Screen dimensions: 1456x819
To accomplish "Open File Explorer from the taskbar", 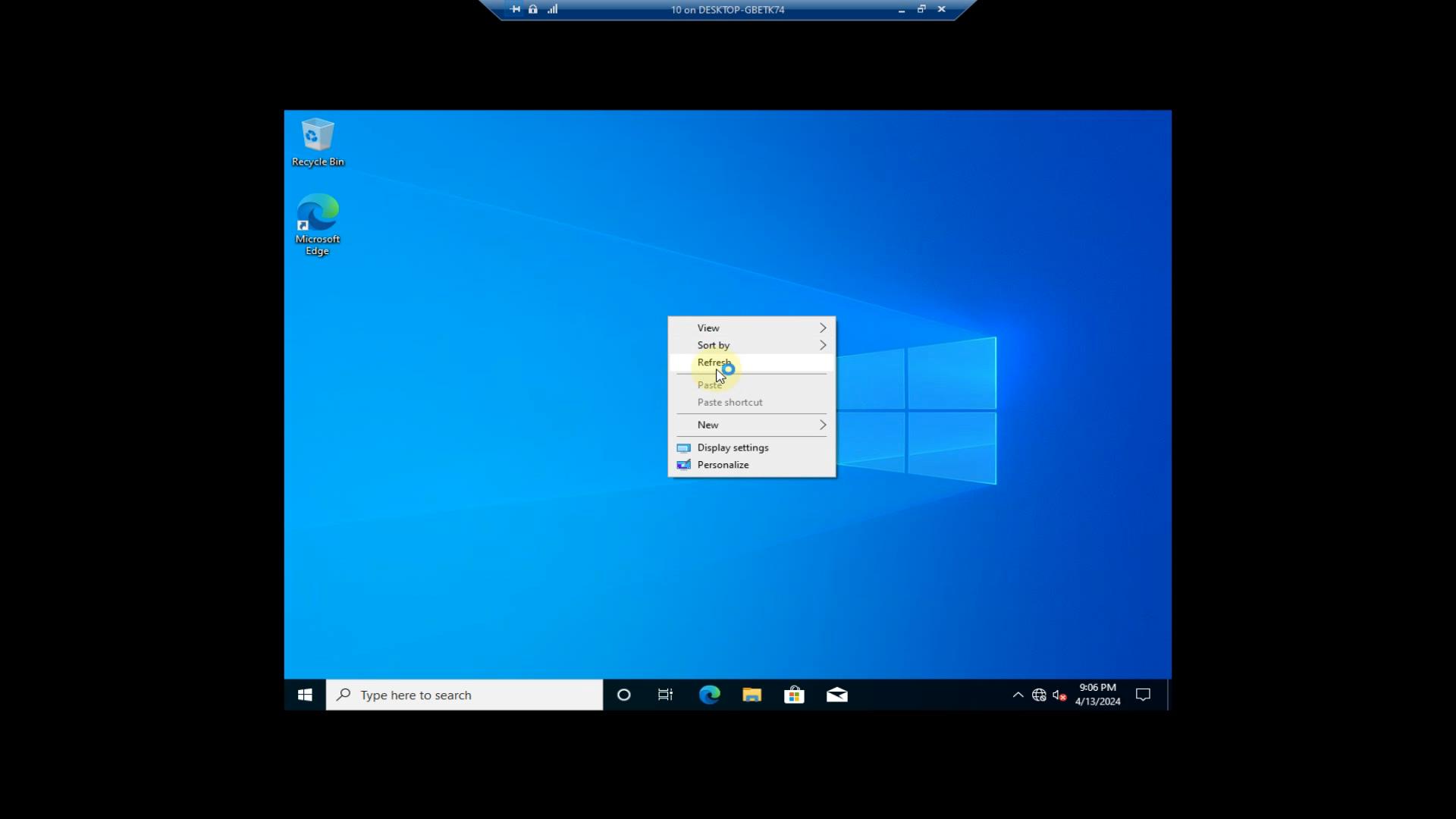I will tap(752, 695).
